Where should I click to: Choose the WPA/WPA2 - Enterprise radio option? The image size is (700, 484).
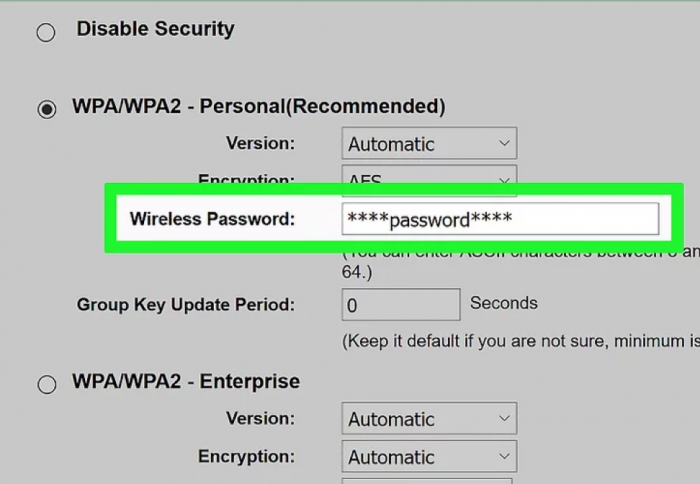coord(46,383)
